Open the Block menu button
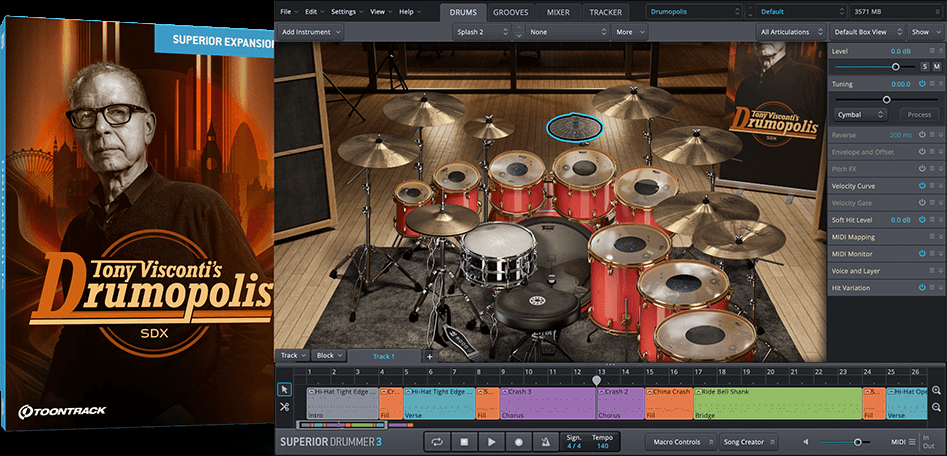Image resolution: width=947 pixels, height=456 pixels. 330,356
